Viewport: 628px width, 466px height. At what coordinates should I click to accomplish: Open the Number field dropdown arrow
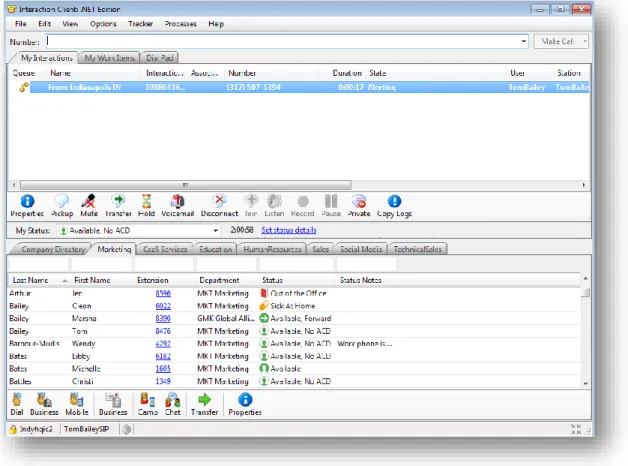pyautogui.click(x=523, y=41)
